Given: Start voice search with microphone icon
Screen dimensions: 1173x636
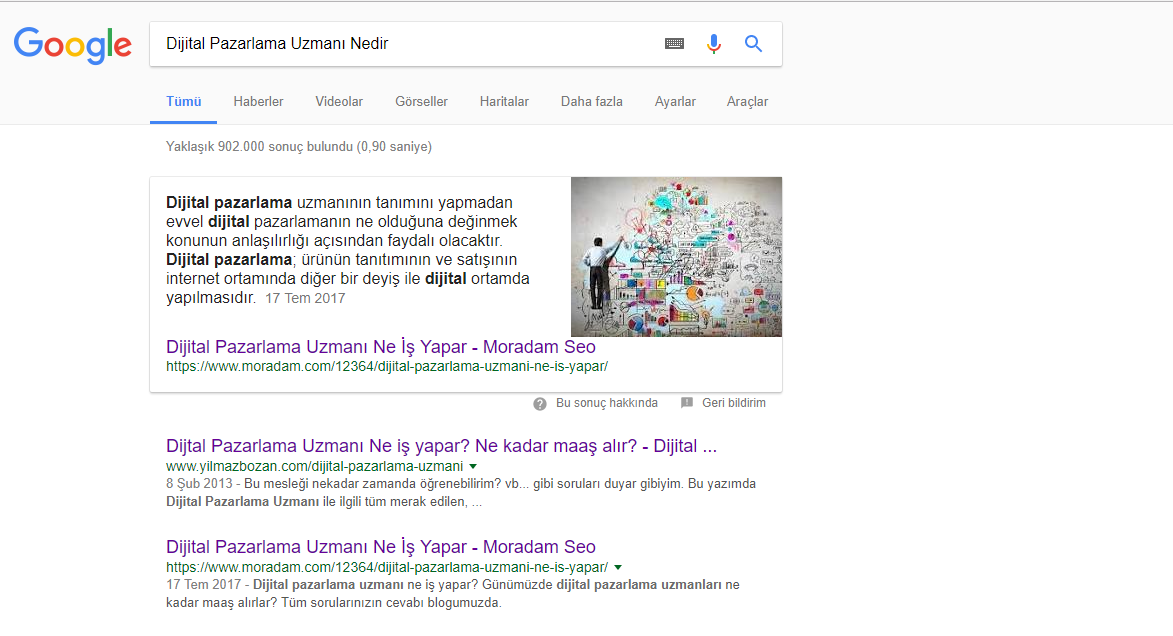Looking at the screenshot, I should point(714,44).
